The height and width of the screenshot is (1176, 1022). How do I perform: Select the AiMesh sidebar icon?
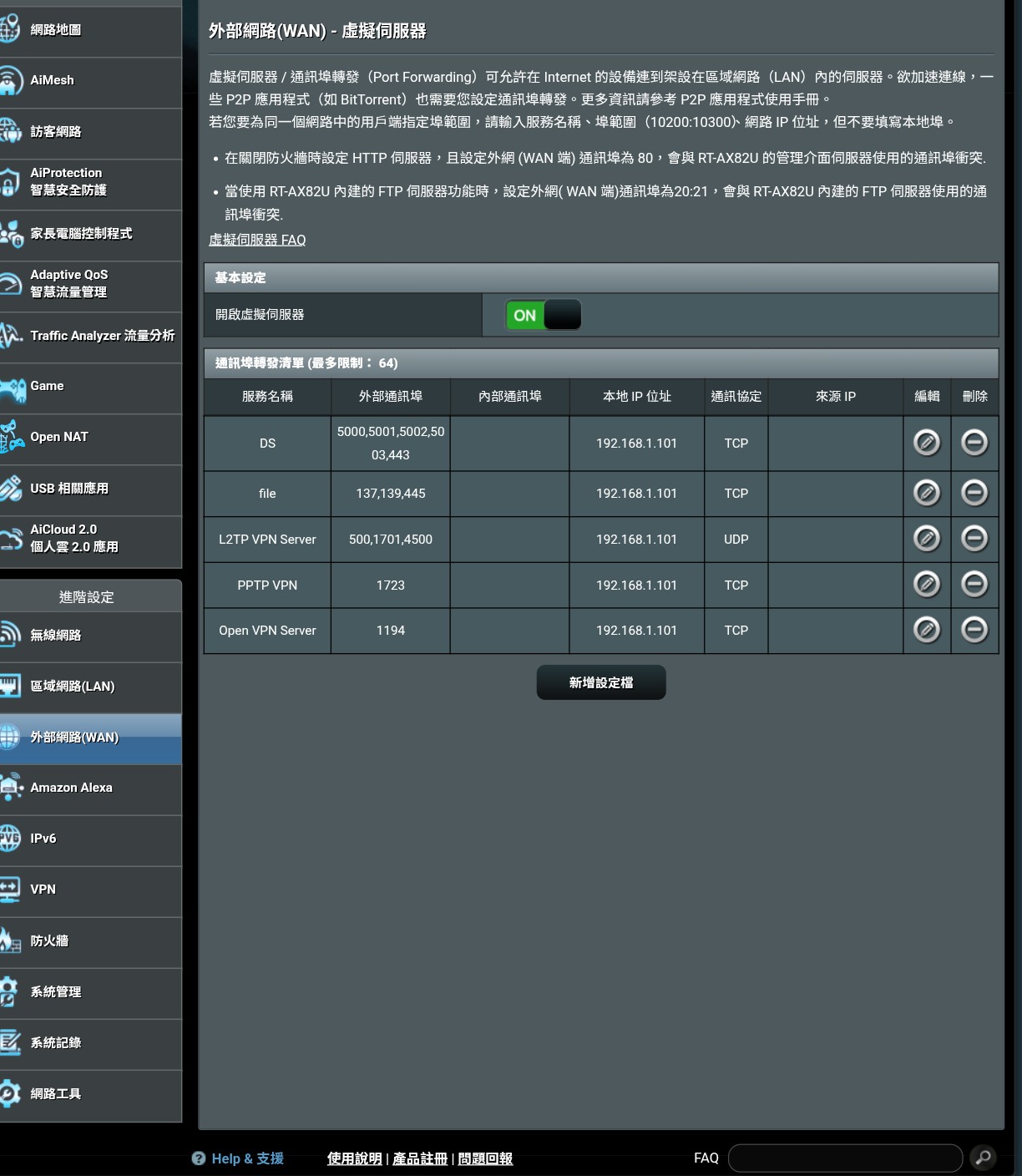(x=11, y=80)
